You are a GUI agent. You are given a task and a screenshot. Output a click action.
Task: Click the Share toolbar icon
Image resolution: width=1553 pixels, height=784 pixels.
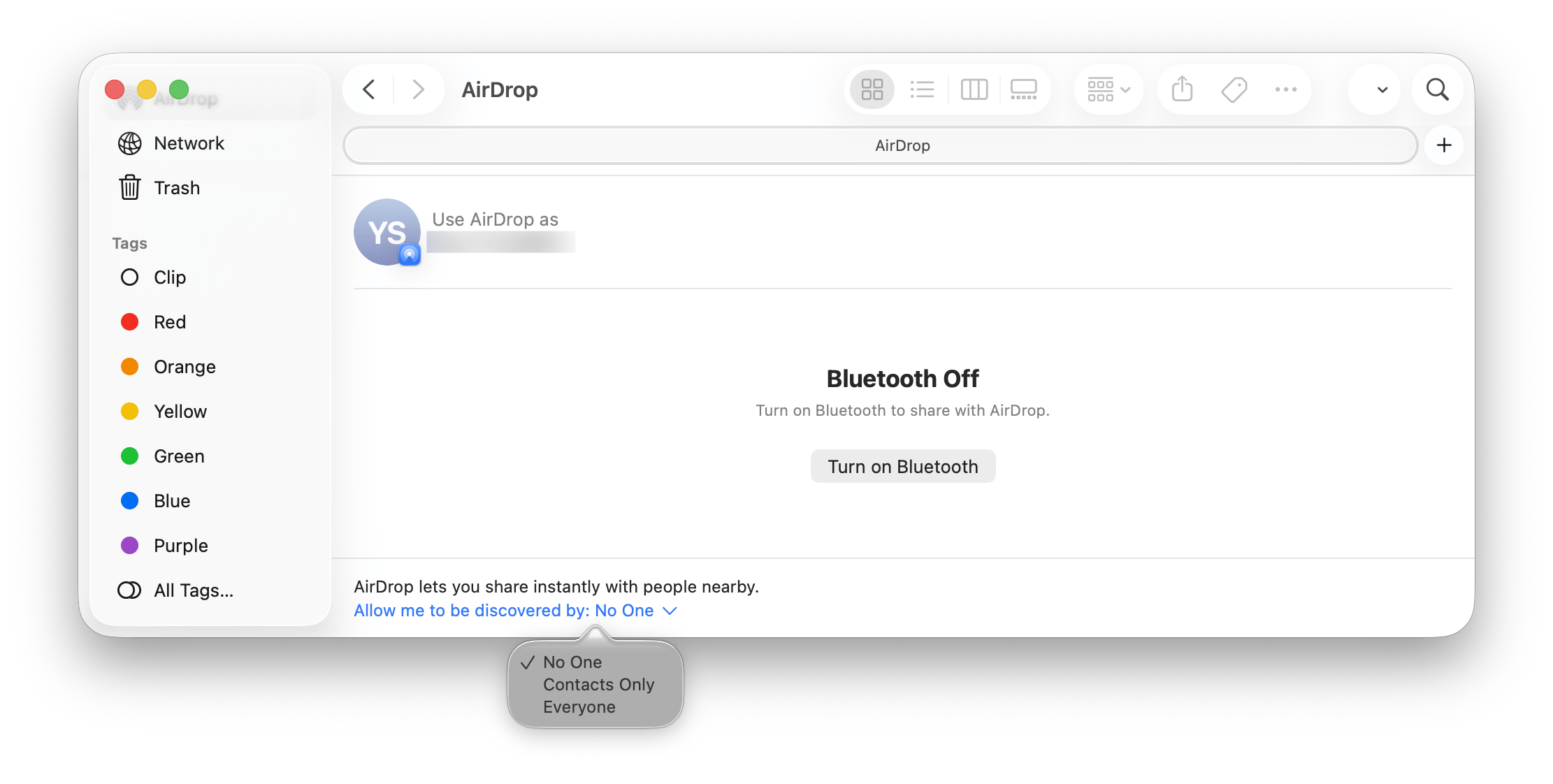tap(1182, 89)
